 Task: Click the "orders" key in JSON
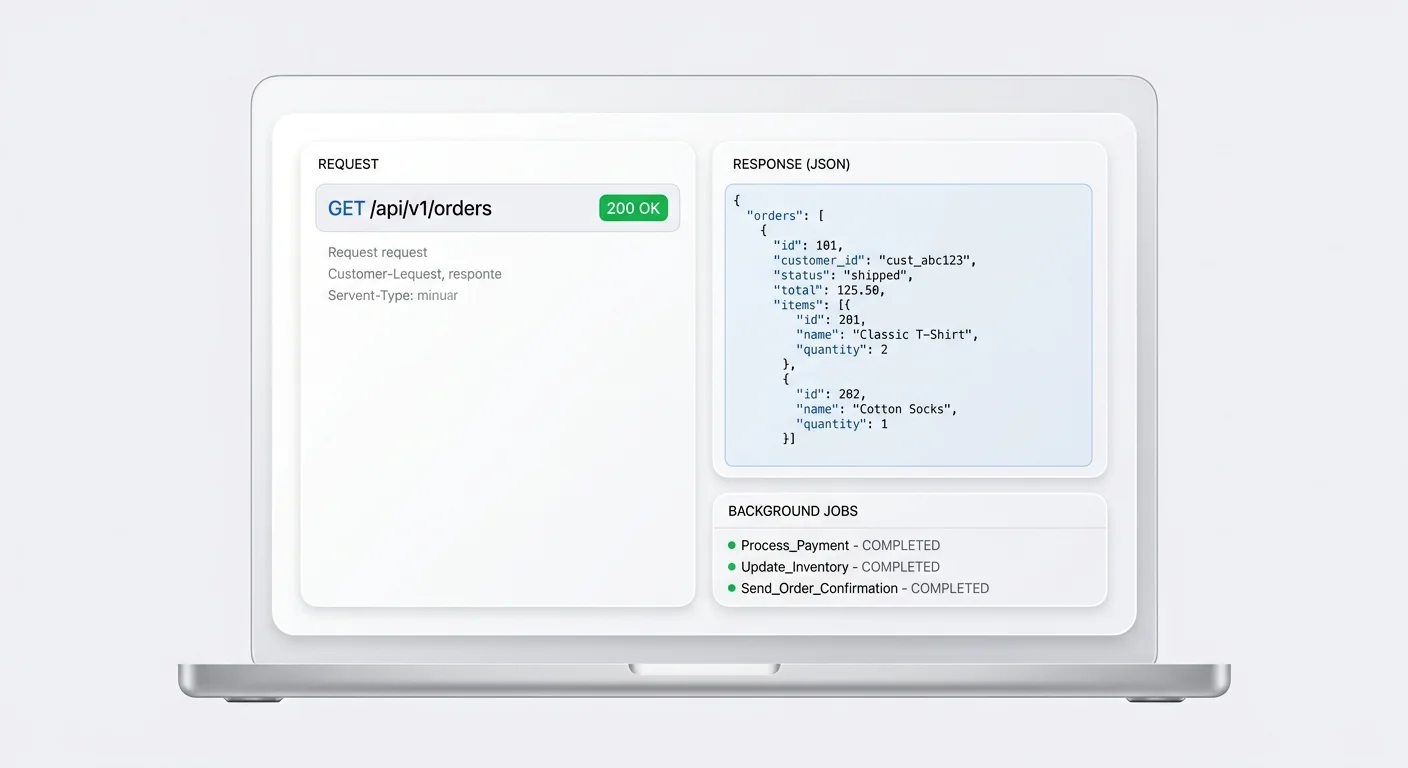coord(775,215)
